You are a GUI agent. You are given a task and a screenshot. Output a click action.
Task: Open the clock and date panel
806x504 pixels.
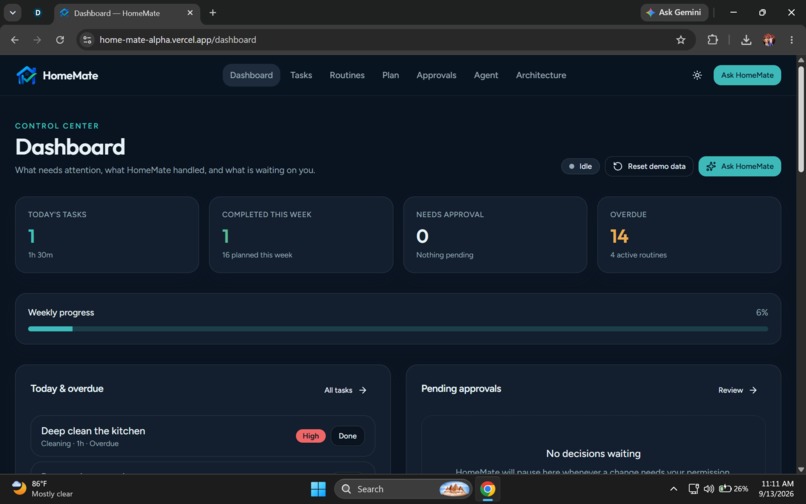click(777, 489)
